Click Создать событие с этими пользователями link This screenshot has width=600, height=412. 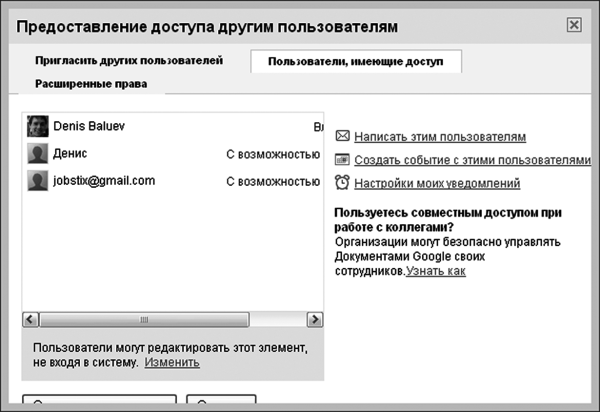pyautogui.click(x=471, y=160)
